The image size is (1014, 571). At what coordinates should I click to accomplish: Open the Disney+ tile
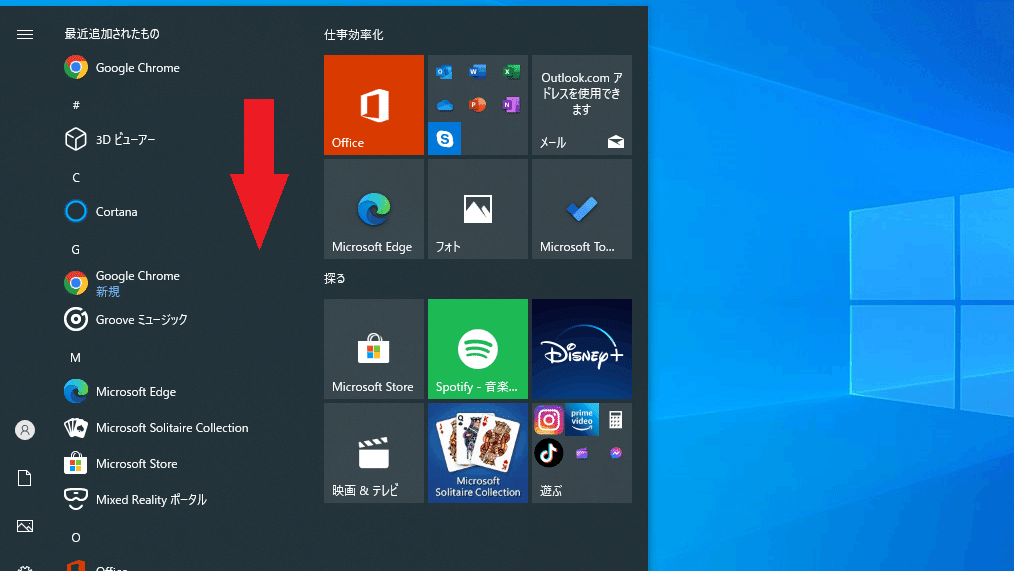[581, 349]
